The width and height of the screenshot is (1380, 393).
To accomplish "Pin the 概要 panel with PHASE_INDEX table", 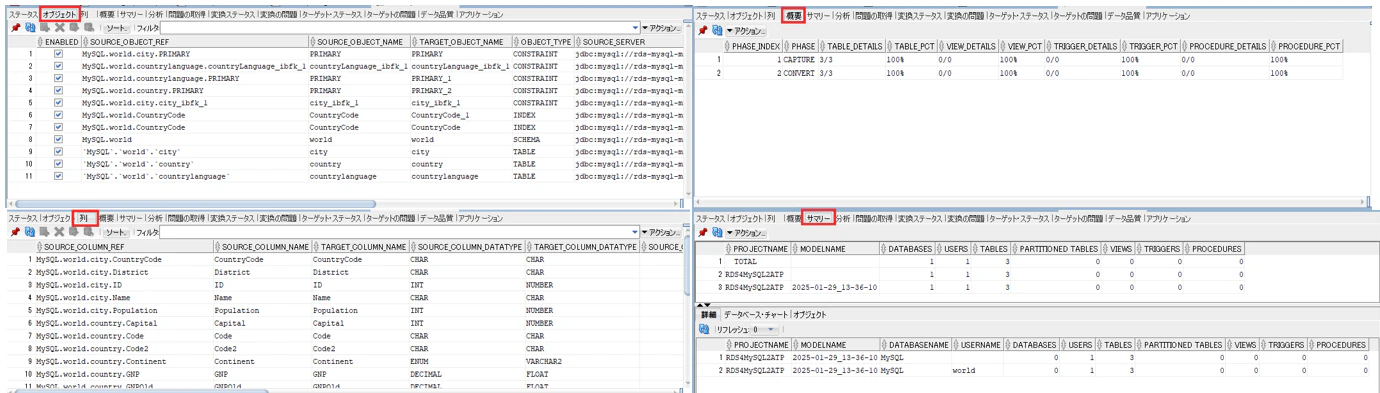I will (702, 31).
